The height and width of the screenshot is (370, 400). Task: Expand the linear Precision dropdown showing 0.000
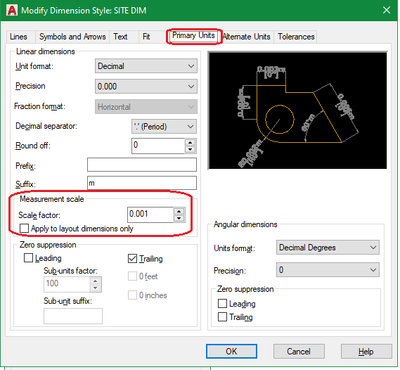click(x=146, y=87)
